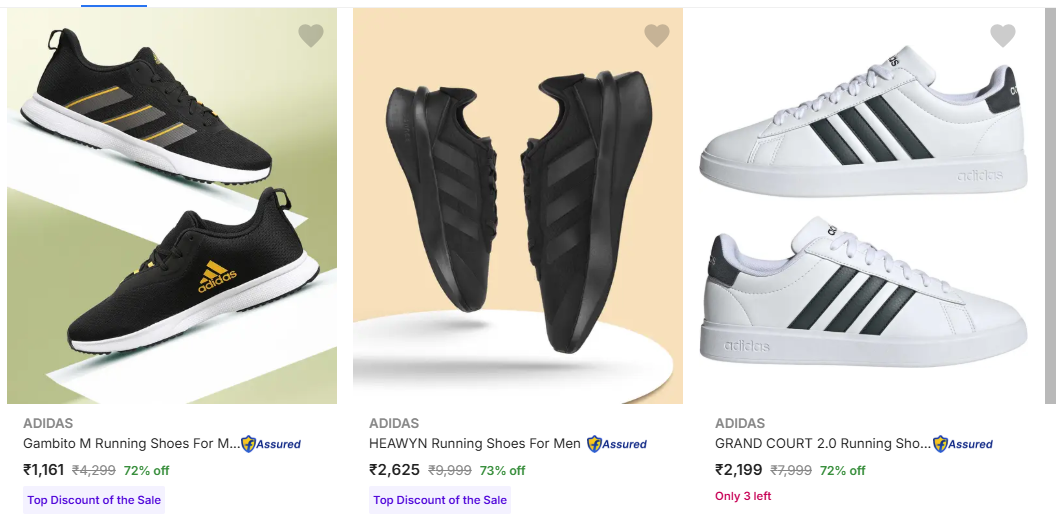
Task: Open the black Gambito M shoe image
Action: pos(172,206)
